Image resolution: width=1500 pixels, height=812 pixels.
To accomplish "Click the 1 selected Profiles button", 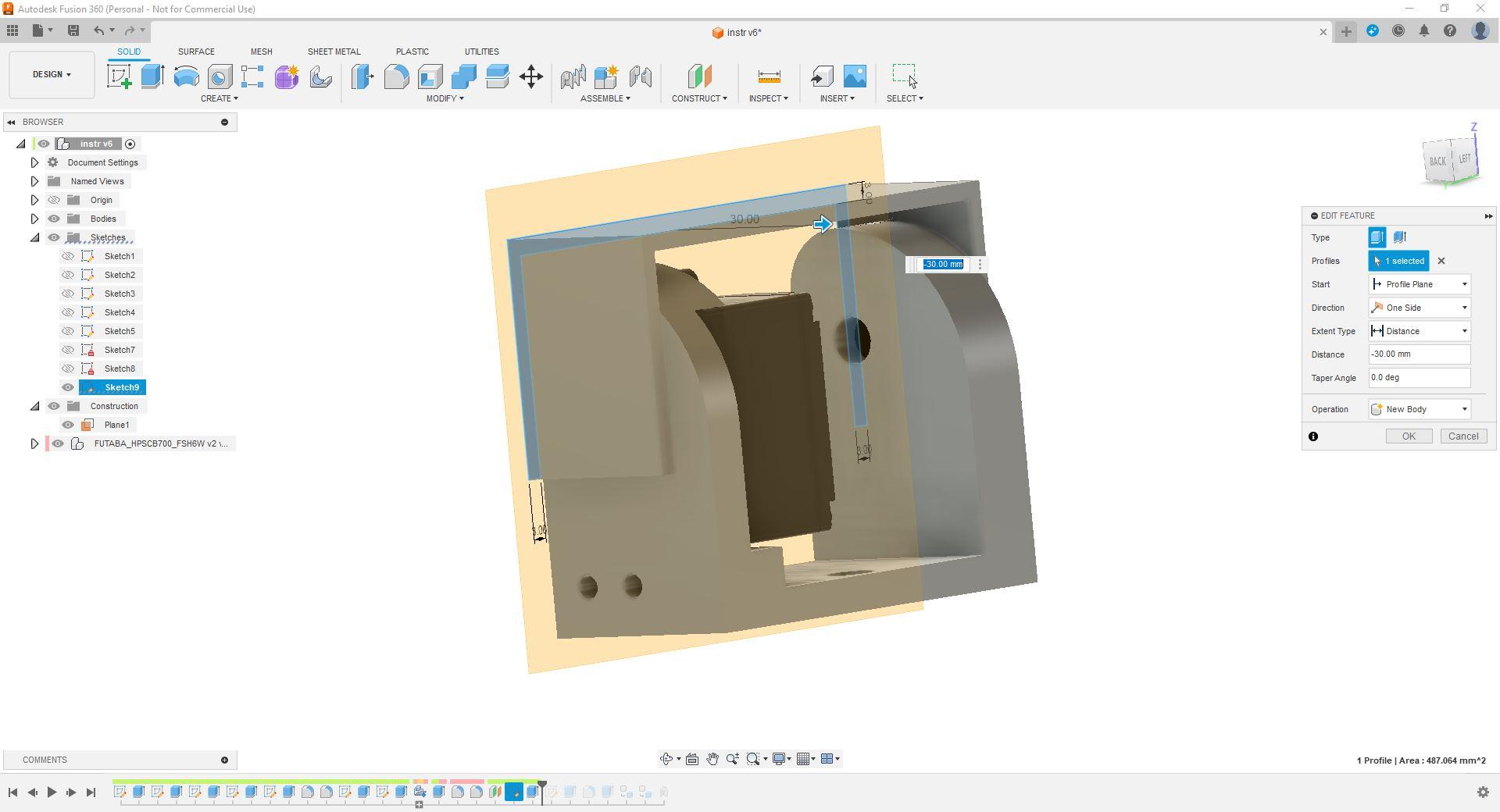I will (1398, 261).
